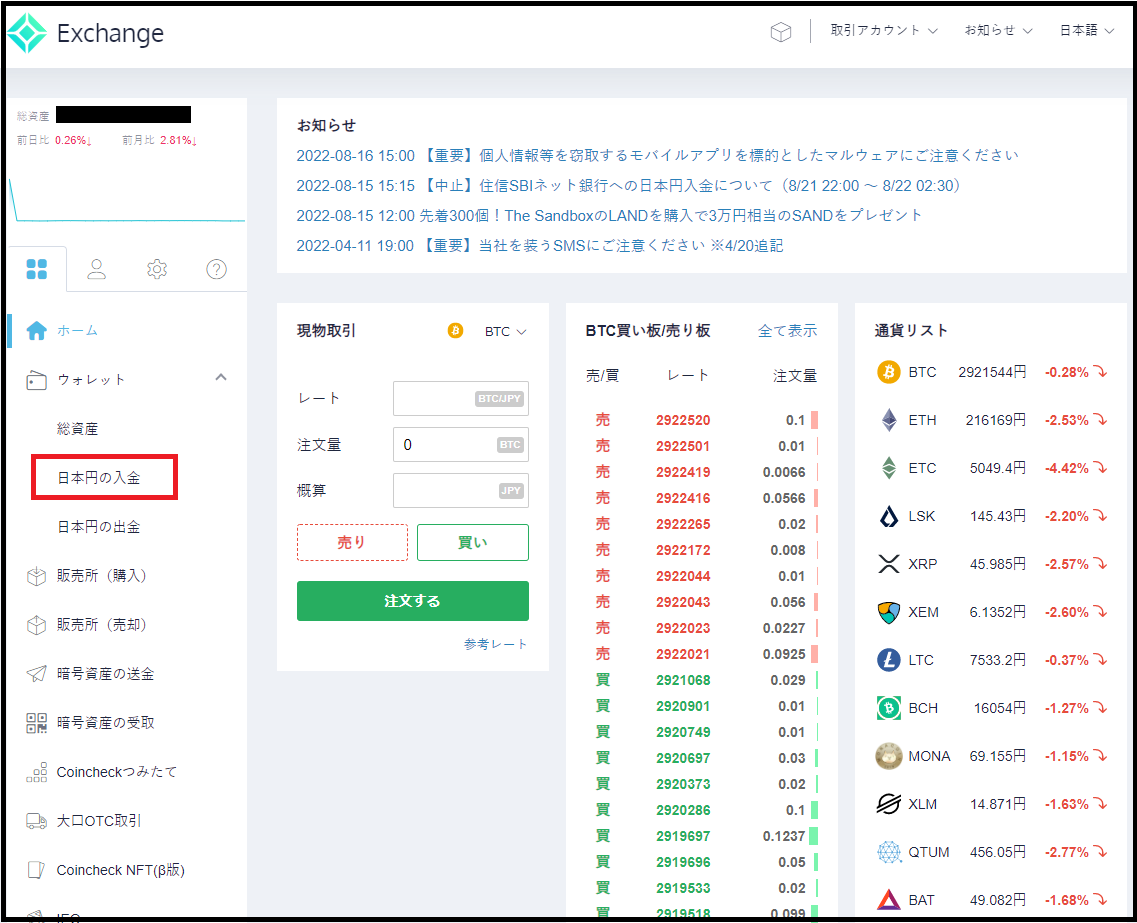The image size is (1137, 923).
Task: Click the wallet icon next to ウォレット
Action: coord(35,380)
